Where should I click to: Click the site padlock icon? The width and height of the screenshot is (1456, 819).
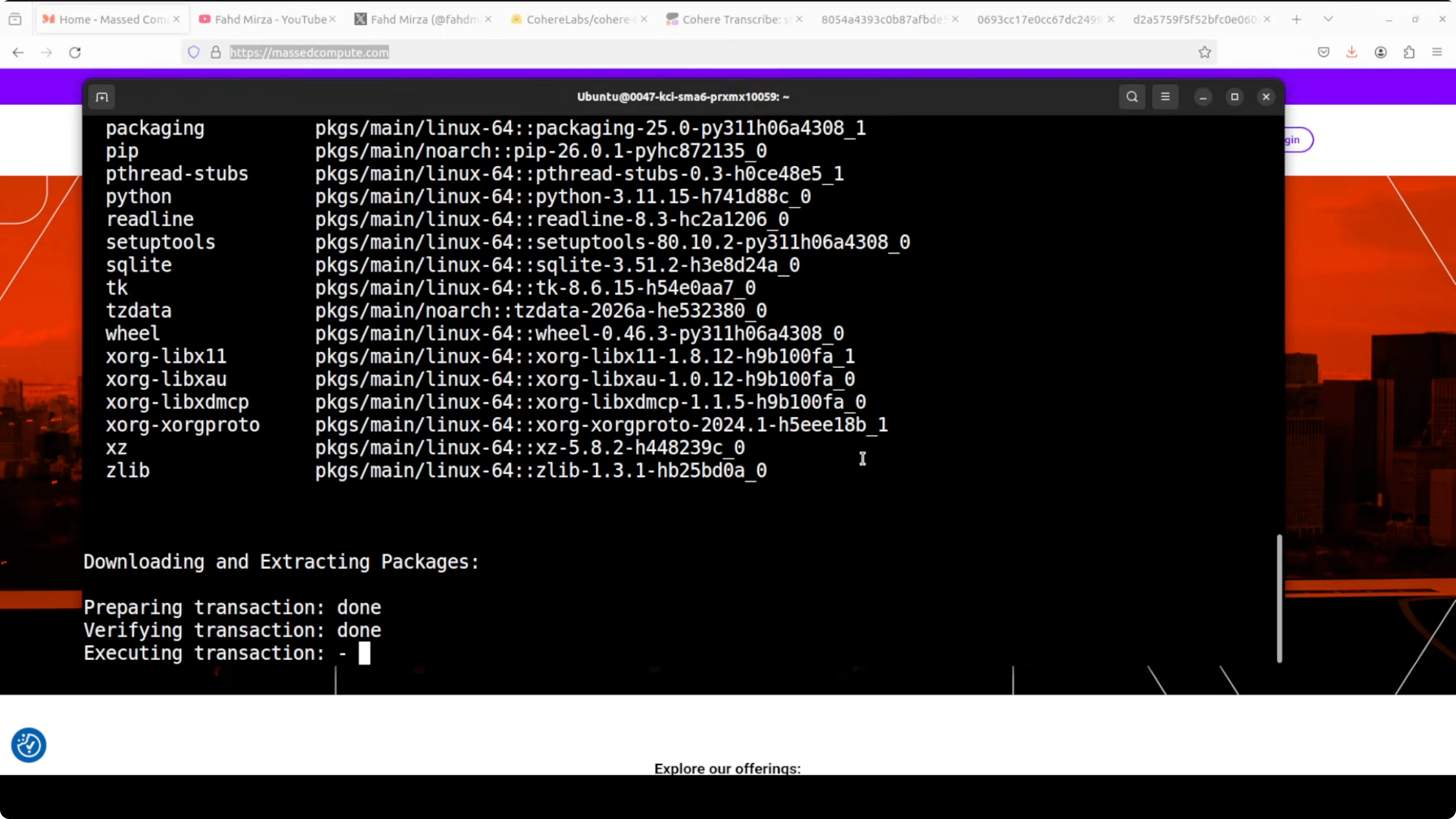click(215, 53)
